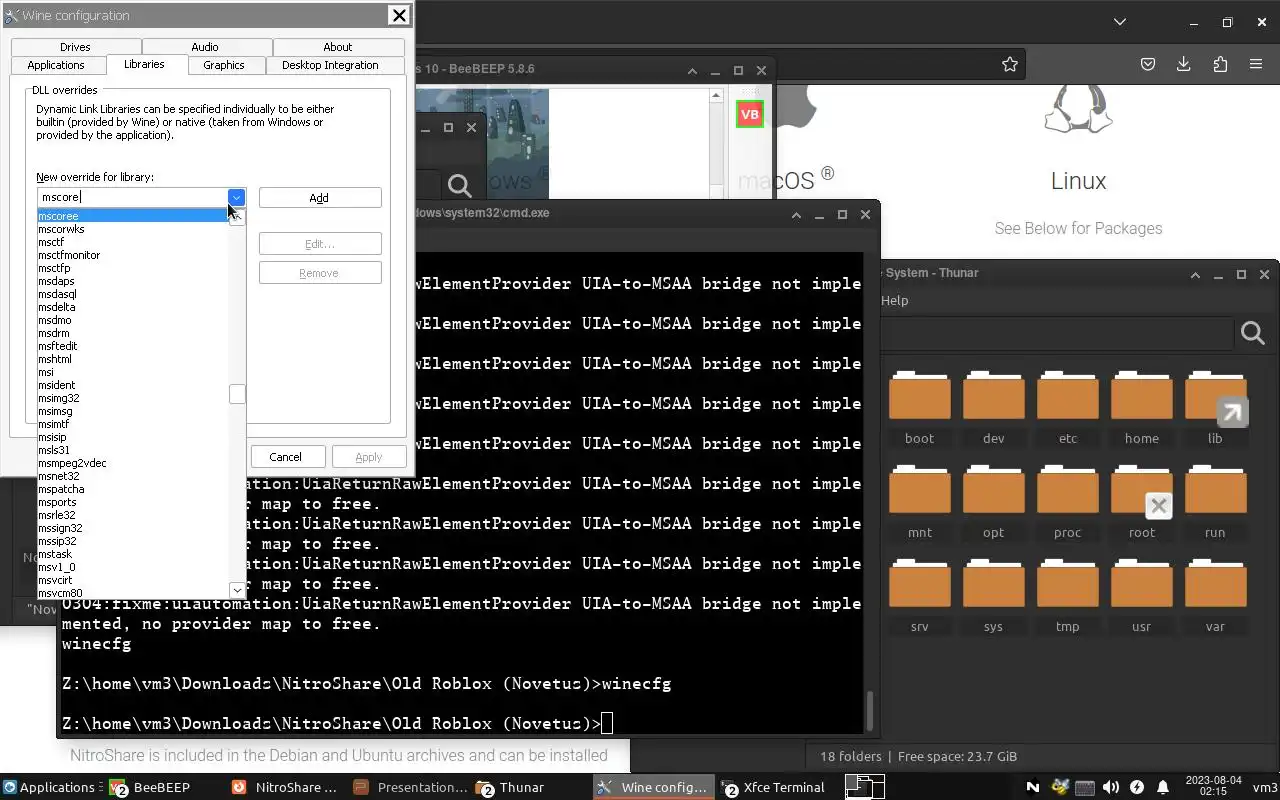Image resolution: width=1280 pixels, height=800 pixels.
Task: Open the proc folder in Thunar
Action: (x=1067, y=502)
